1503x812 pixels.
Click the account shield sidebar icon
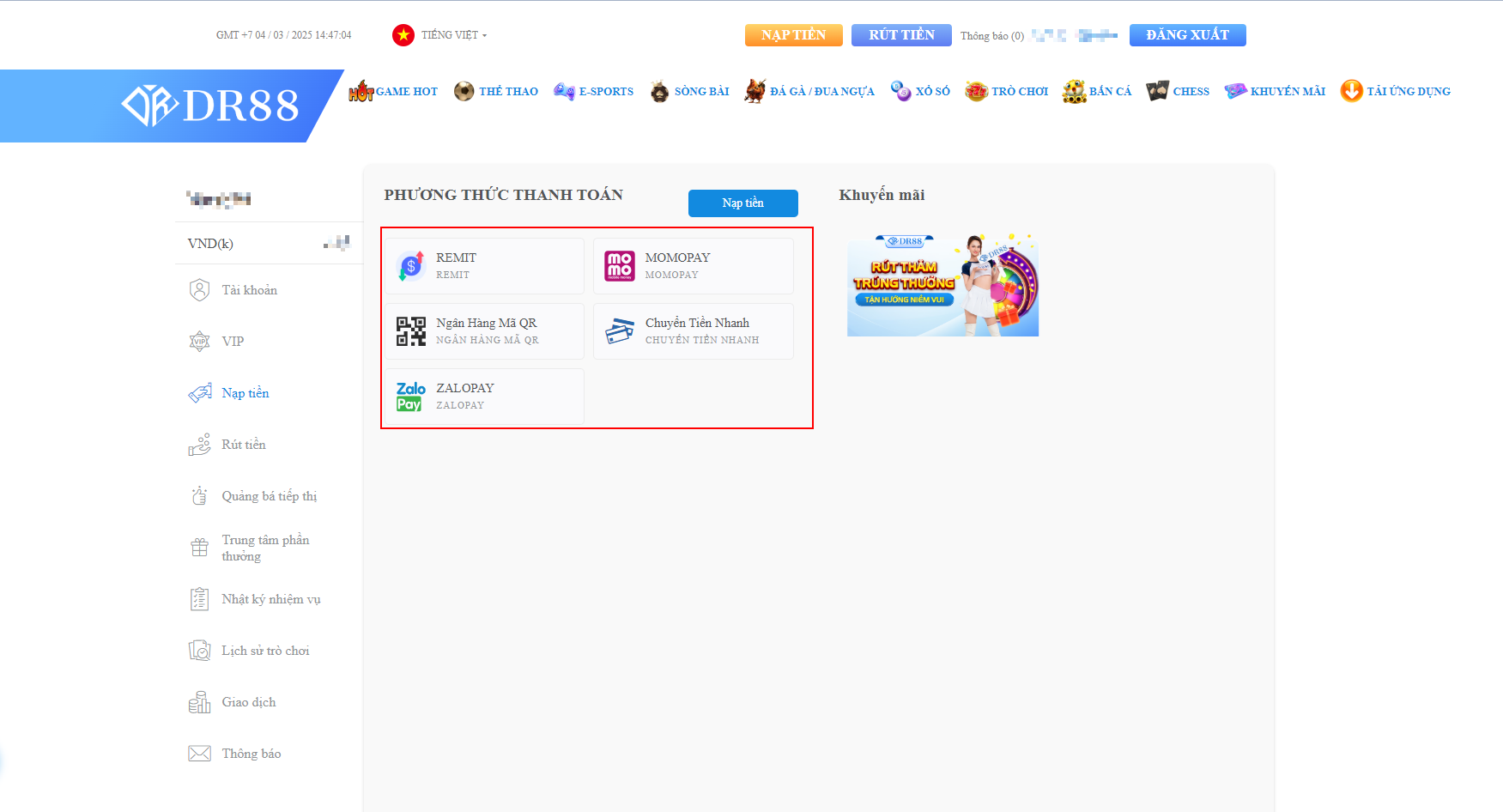[x=200, y=290]
